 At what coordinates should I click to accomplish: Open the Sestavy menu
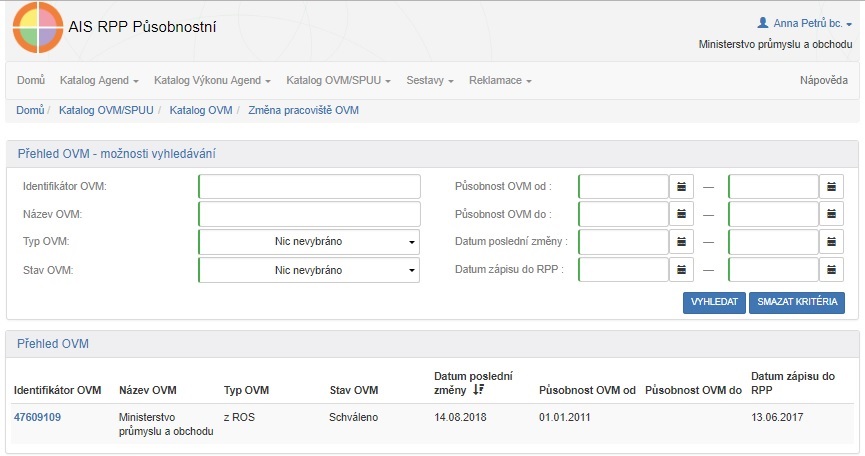pyautogui.click(x=430, y=80)
